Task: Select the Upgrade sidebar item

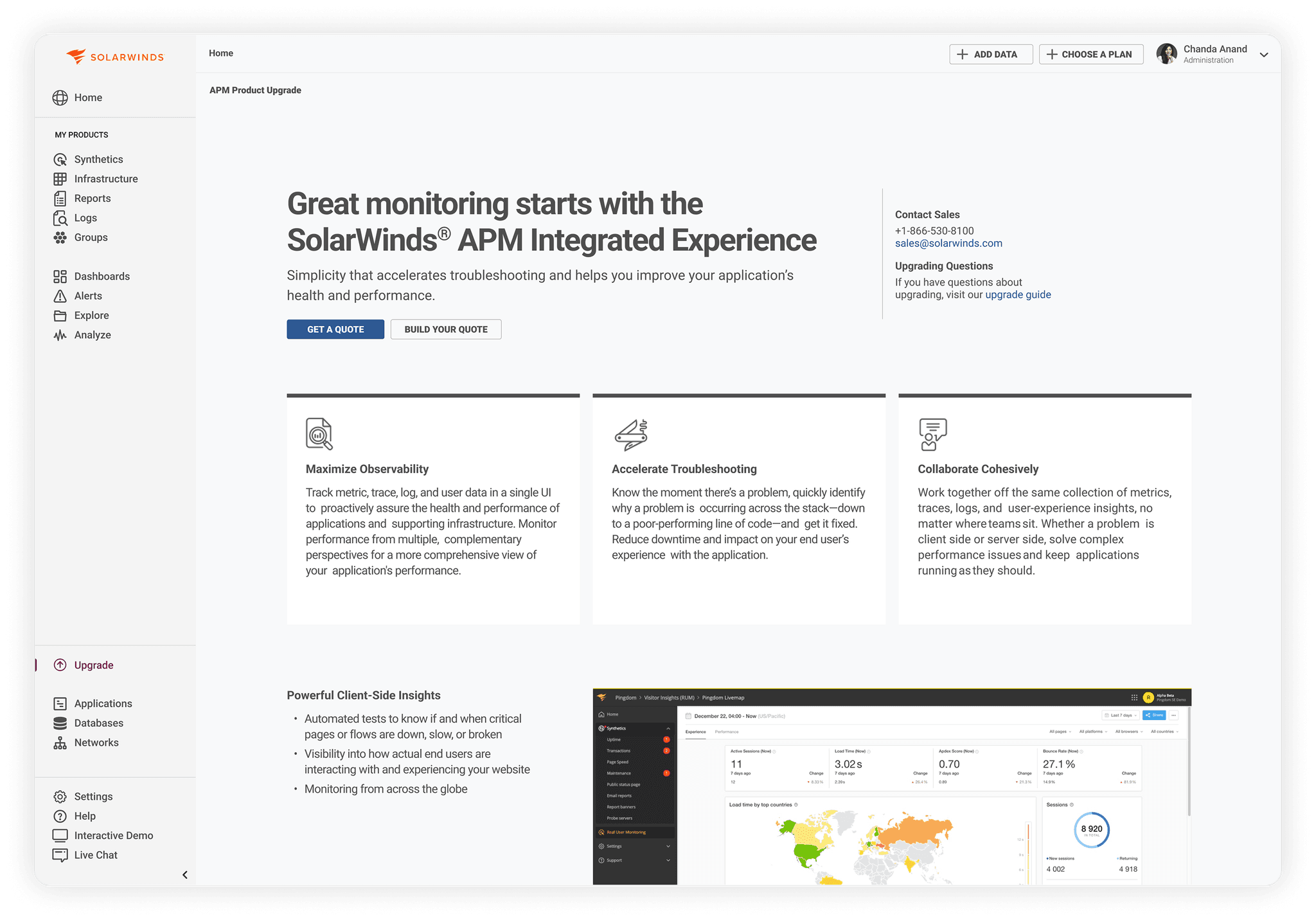Action: coord(93,665)
